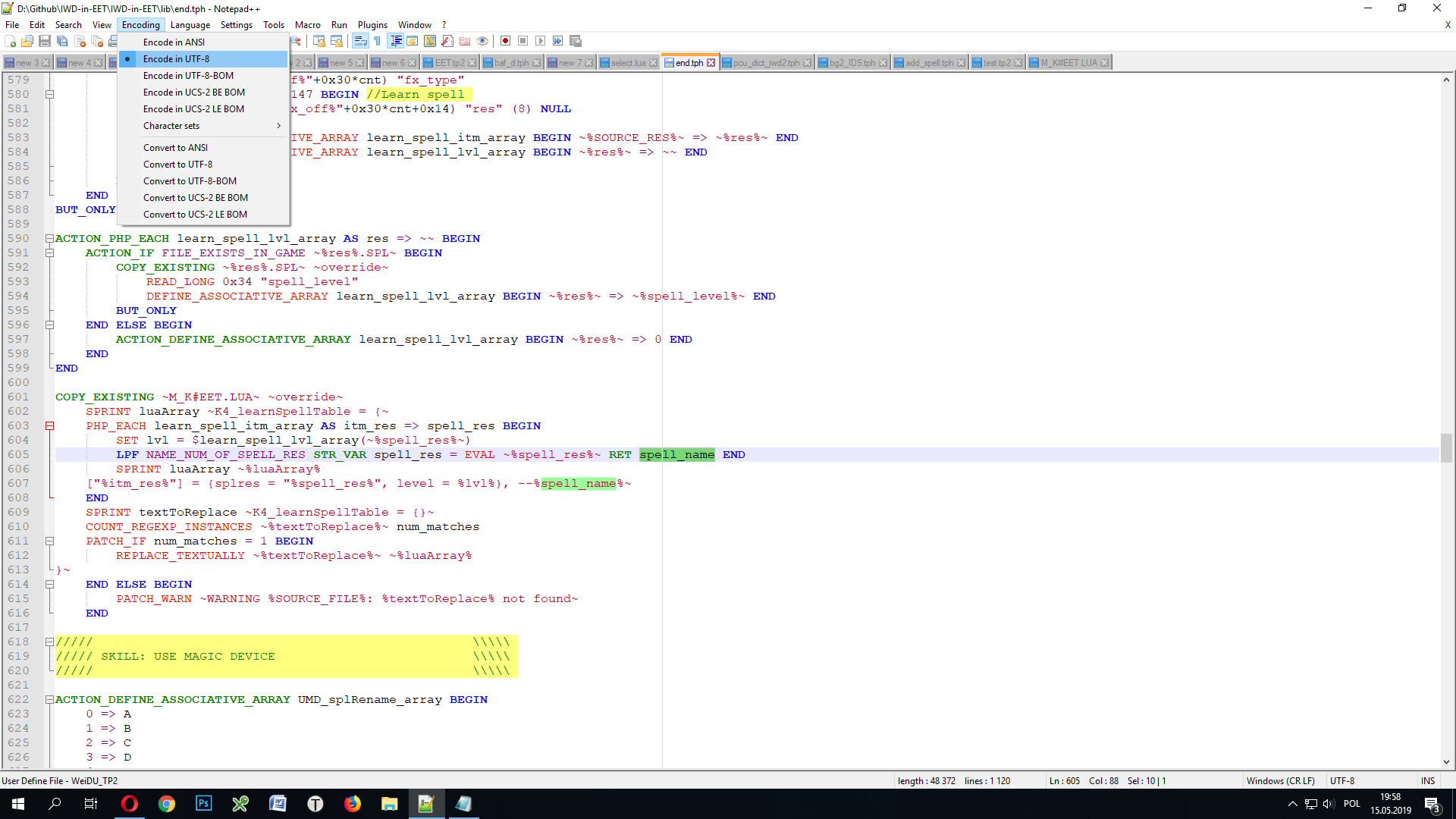Screen dimensions: 1456x819
Task: Collapse the fold at line 618
Action: tap(49, 642)
